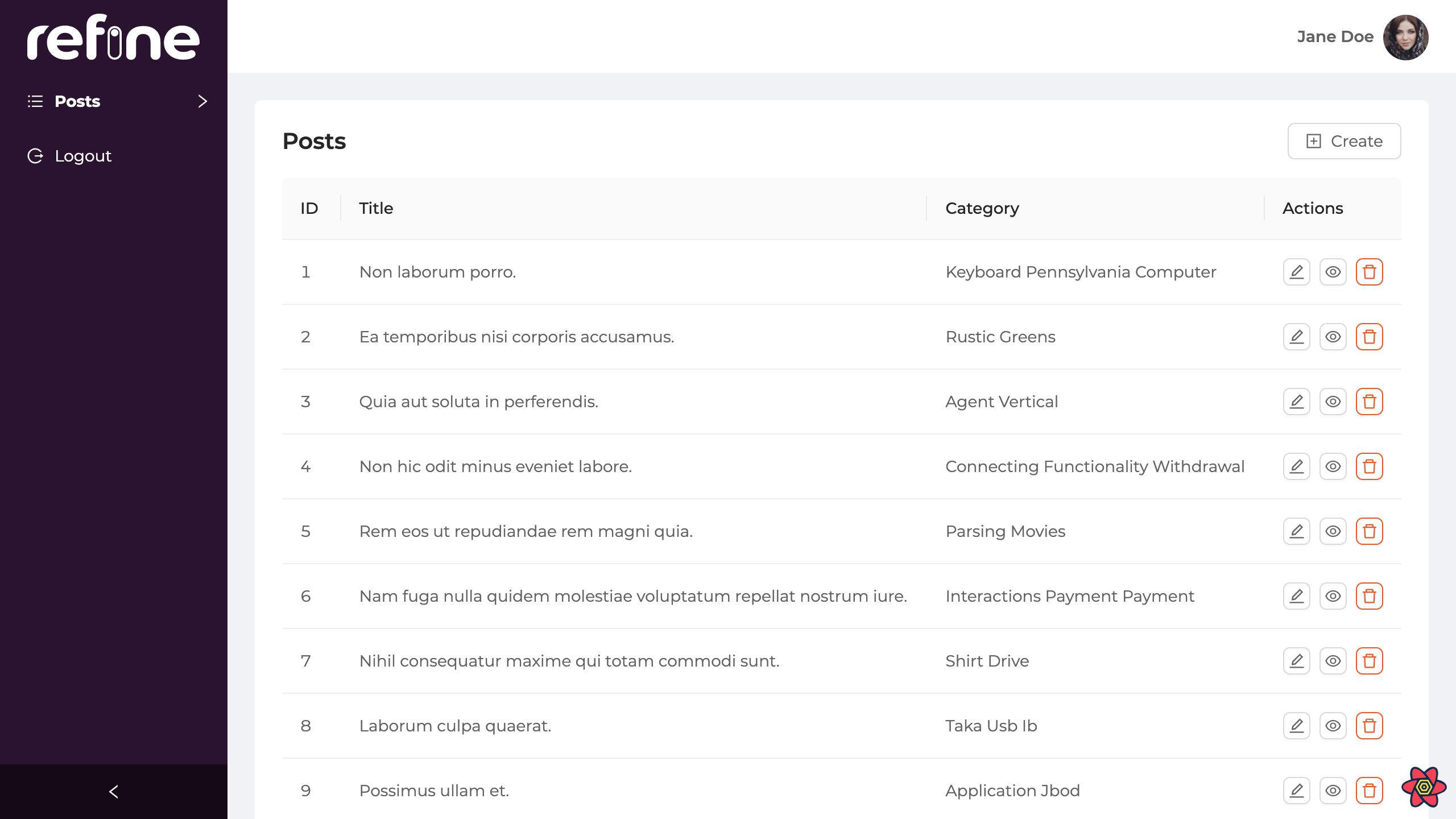This screenshot has height=819, width=1456.
Task: Edit post 4 using the pencil icon
Action: point(1296,466)
